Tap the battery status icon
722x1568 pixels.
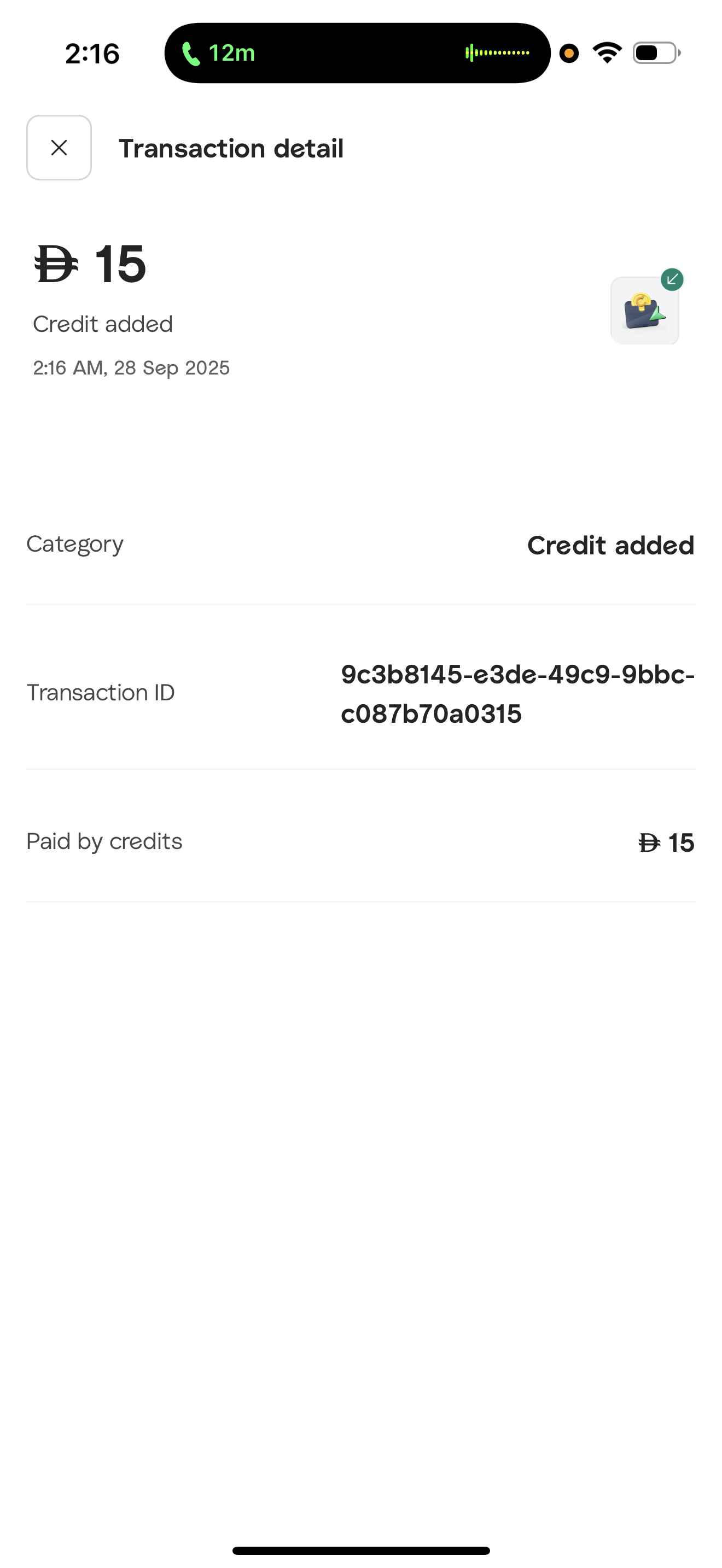coord(656,53)
